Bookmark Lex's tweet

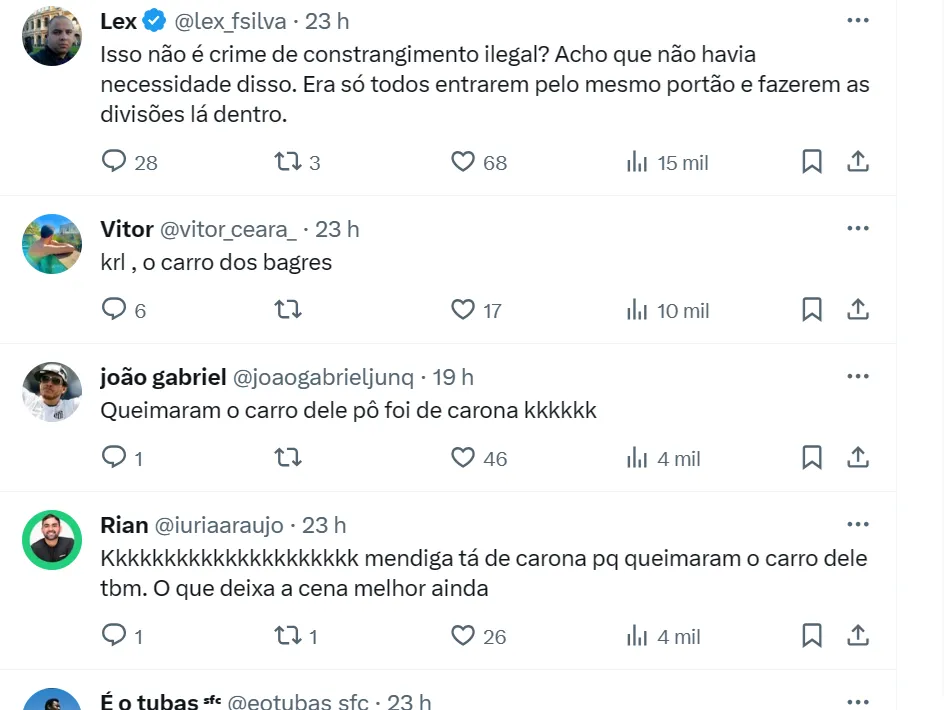tap(812, 161)
